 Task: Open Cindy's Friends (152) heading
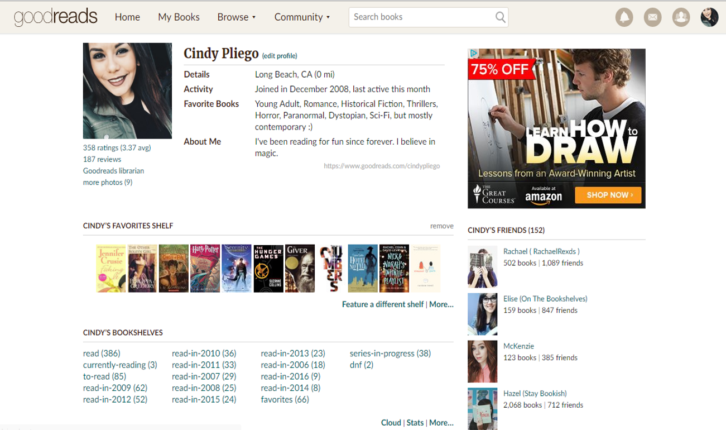click(506, 230)
